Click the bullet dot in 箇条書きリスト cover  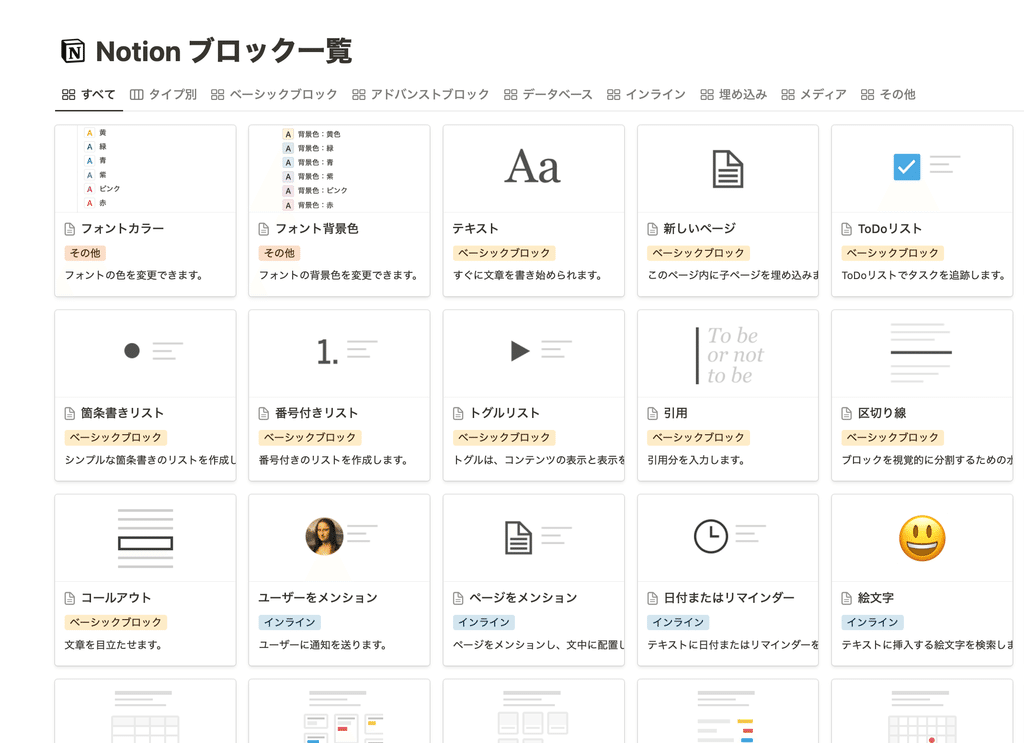(132, 351)
